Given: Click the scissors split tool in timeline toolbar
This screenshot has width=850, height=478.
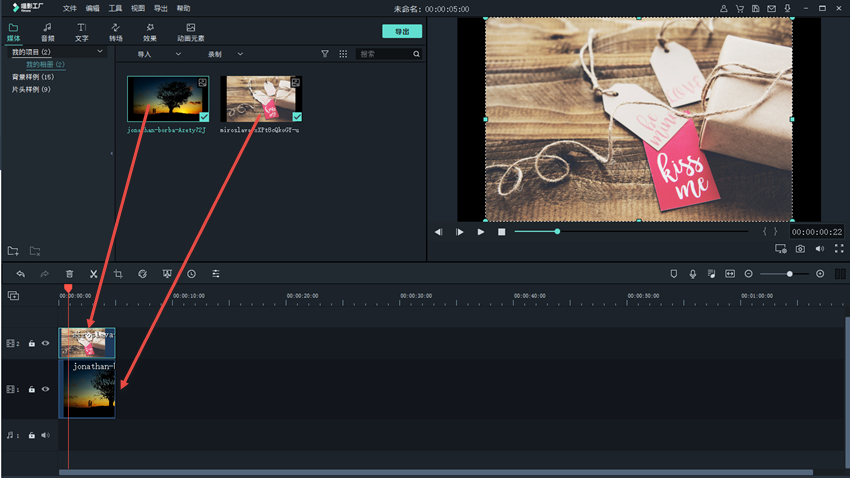Looking at the screenshot, I should (x=93, y=273).
